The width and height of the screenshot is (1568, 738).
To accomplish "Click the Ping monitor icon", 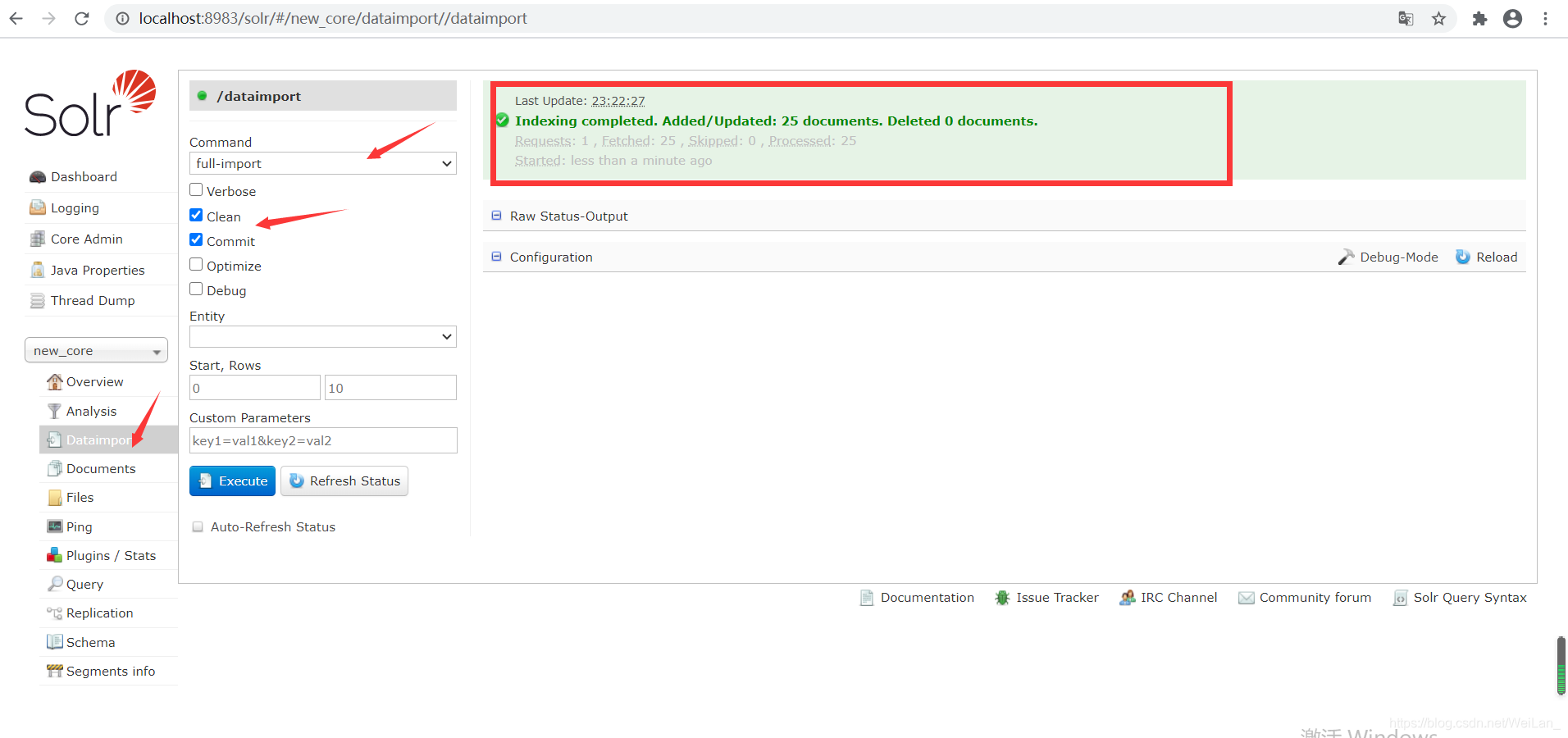I will (54, 526).
